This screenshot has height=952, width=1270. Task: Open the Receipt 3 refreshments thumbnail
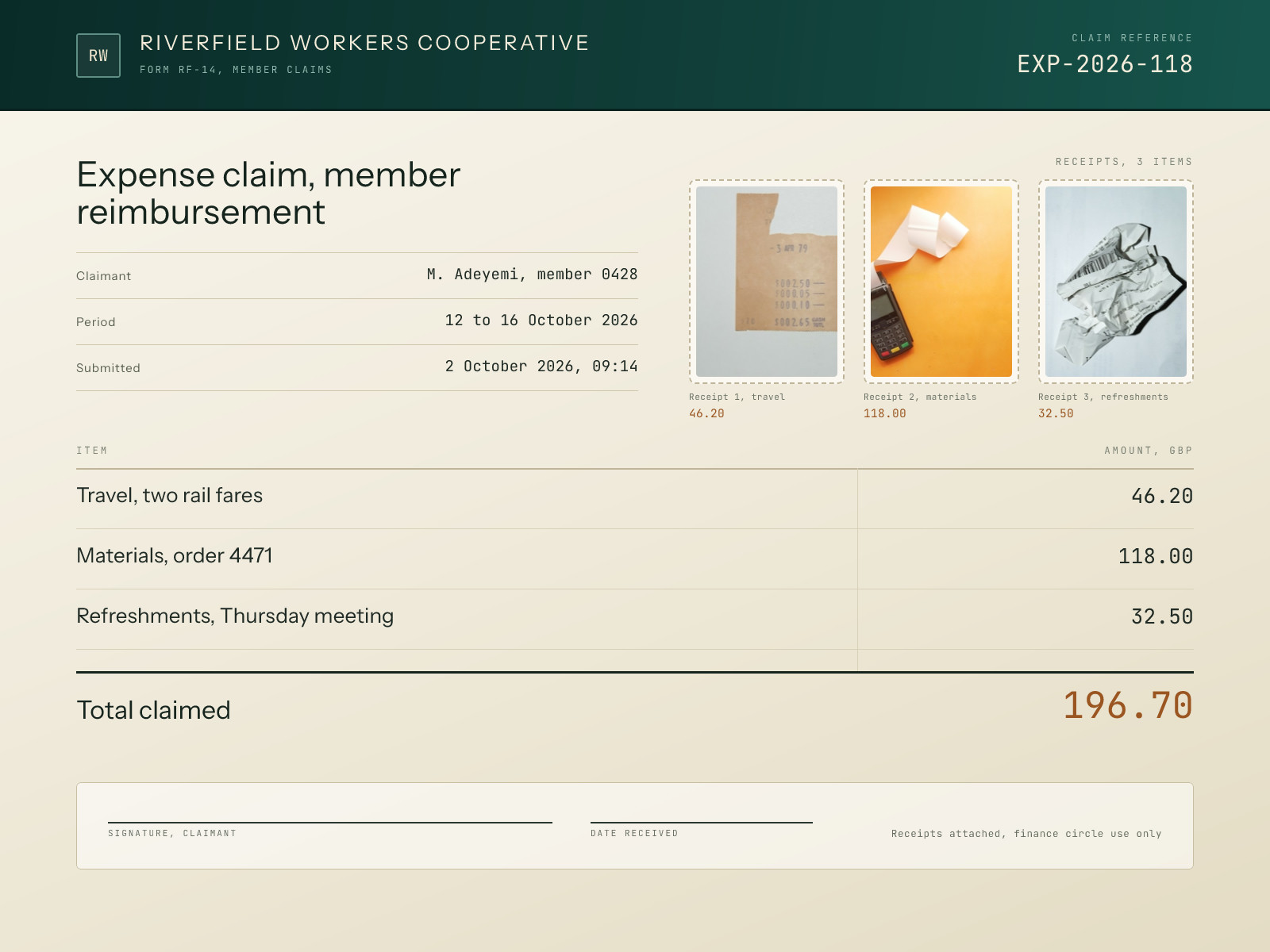coord(1116,282)
